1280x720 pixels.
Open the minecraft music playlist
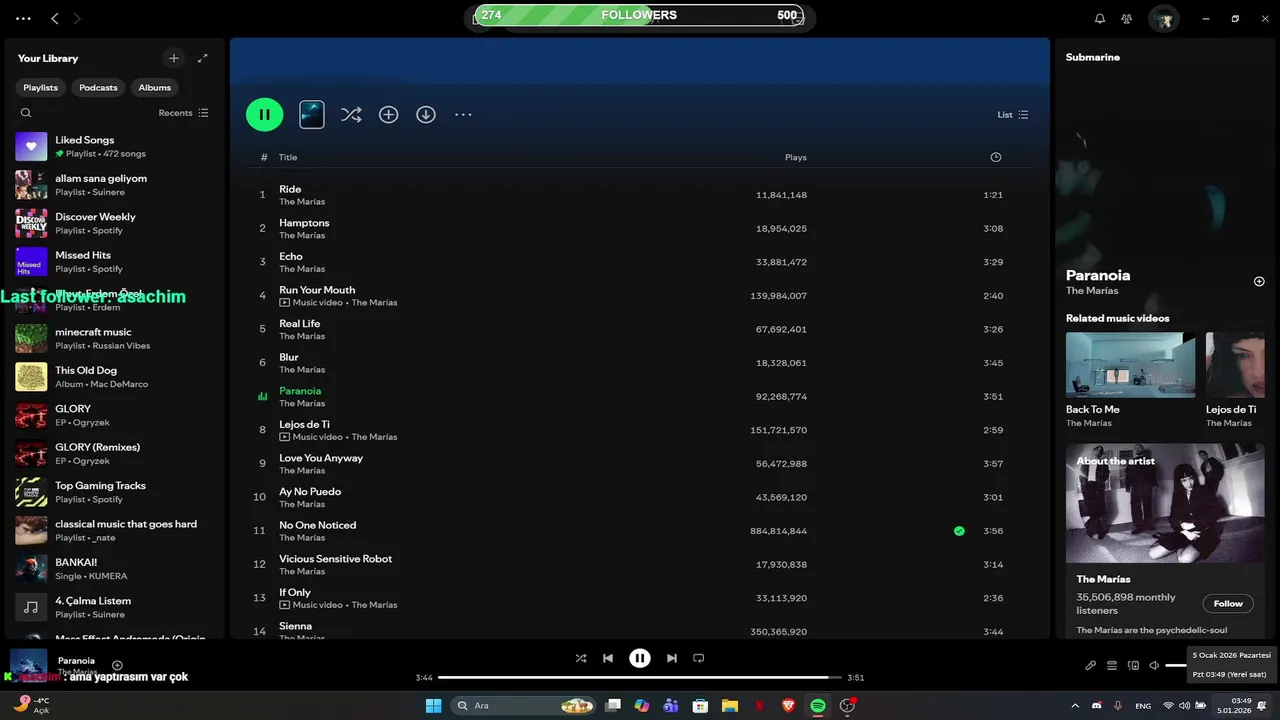(114, 338)
